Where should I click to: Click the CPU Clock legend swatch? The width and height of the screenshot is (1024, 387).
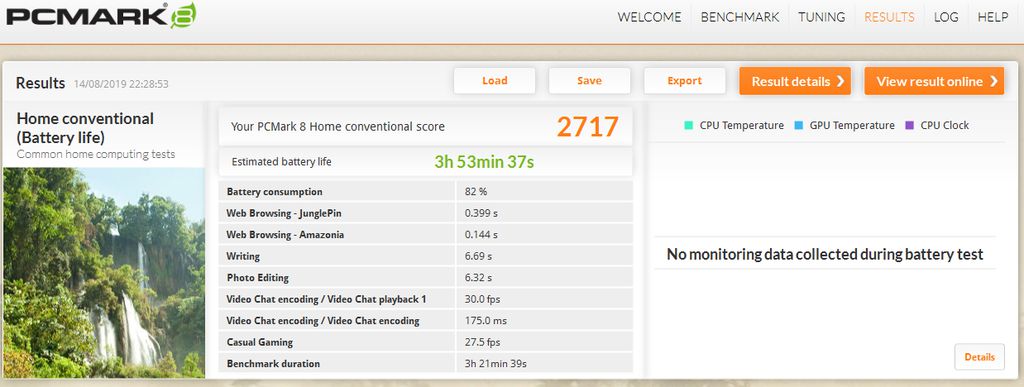coord(909,125)
